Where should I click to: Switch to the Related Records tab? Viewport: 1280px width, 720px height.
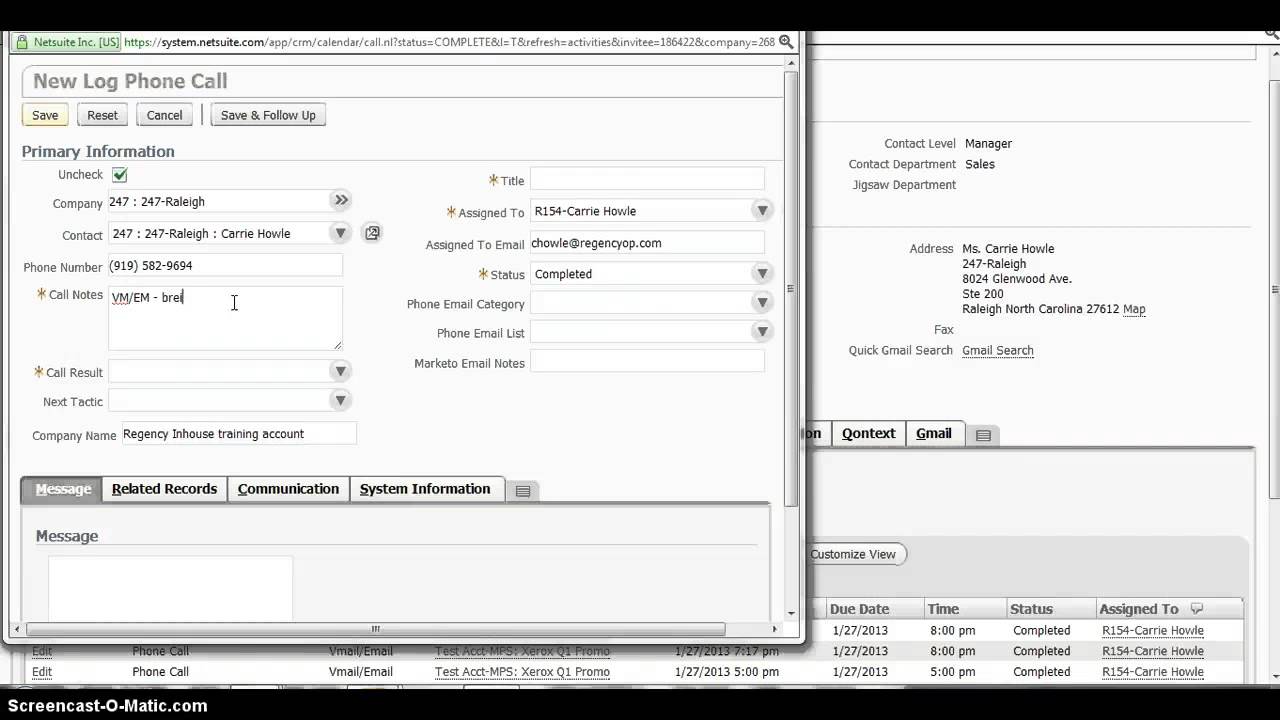click(x=164, y=489)
